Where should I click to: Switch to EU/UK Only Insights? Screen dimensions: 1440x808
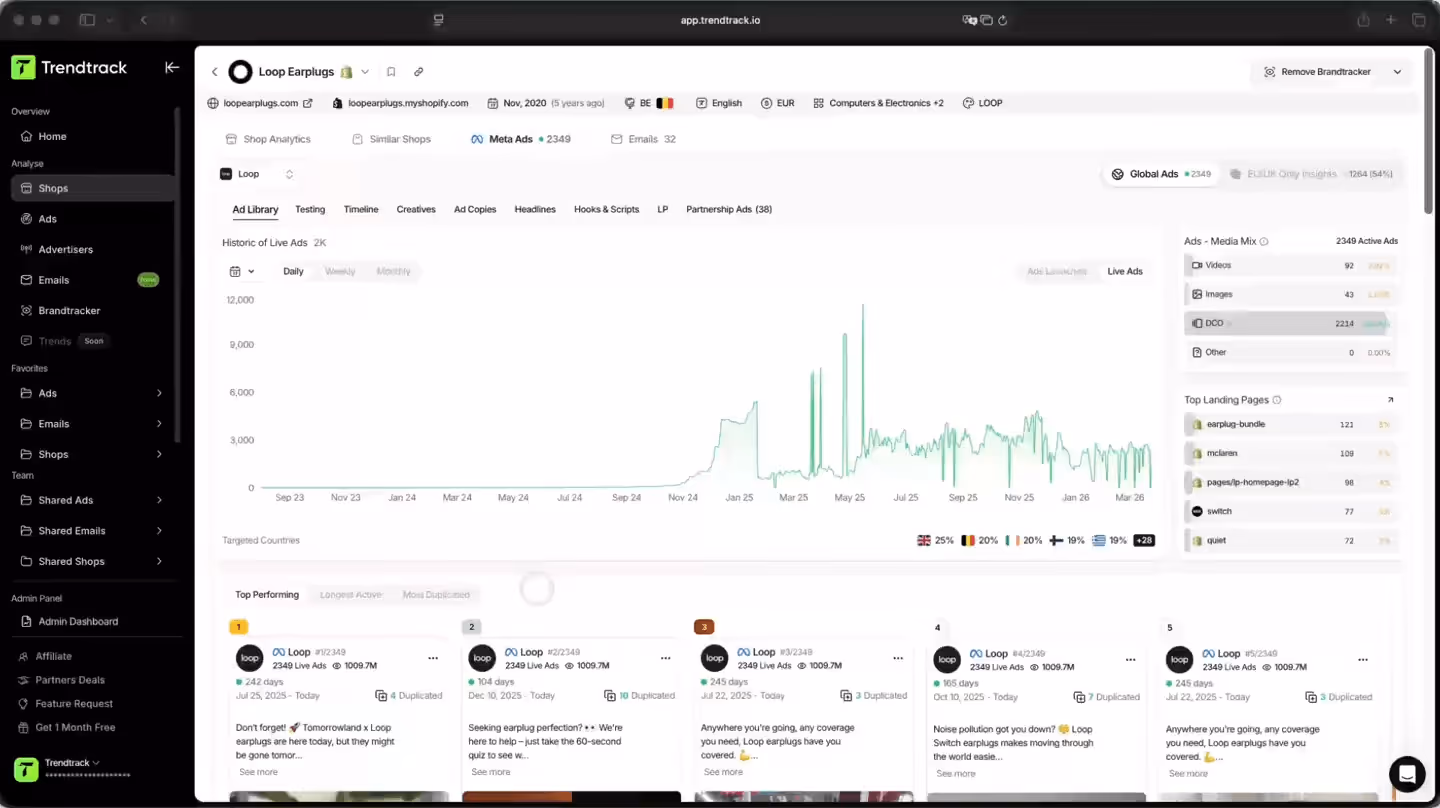(x=1290, y=173)
